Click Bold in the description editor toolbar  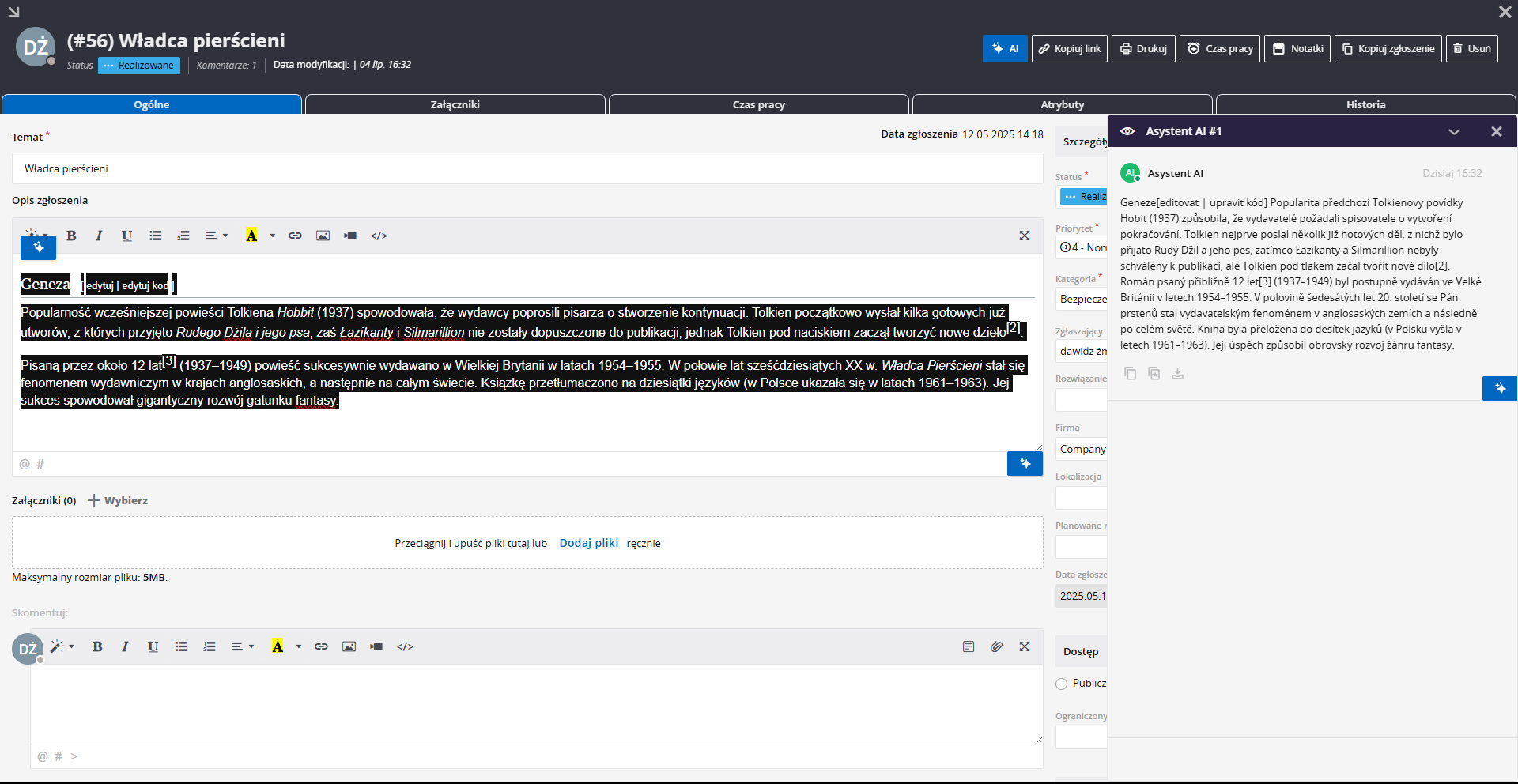(x=71, y=236)
